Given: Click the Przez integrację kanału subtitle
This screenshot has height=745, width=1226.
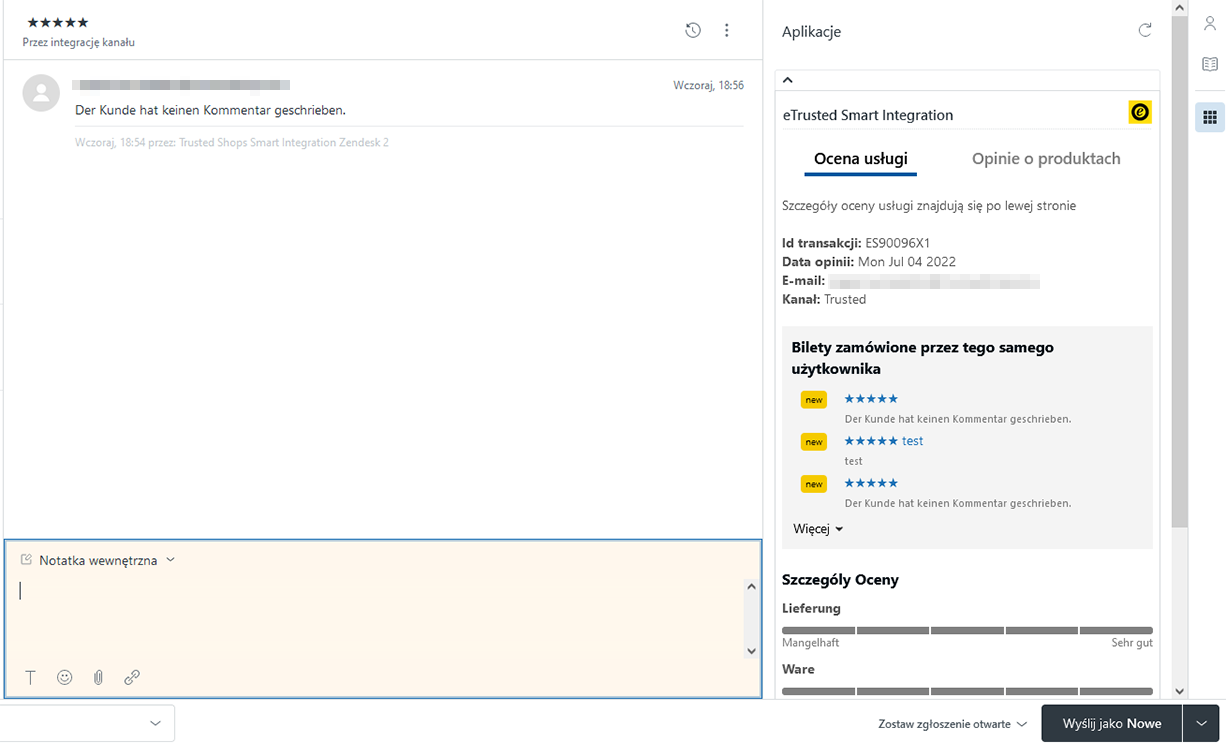Looking at the screenshot, I should point(79,42).
